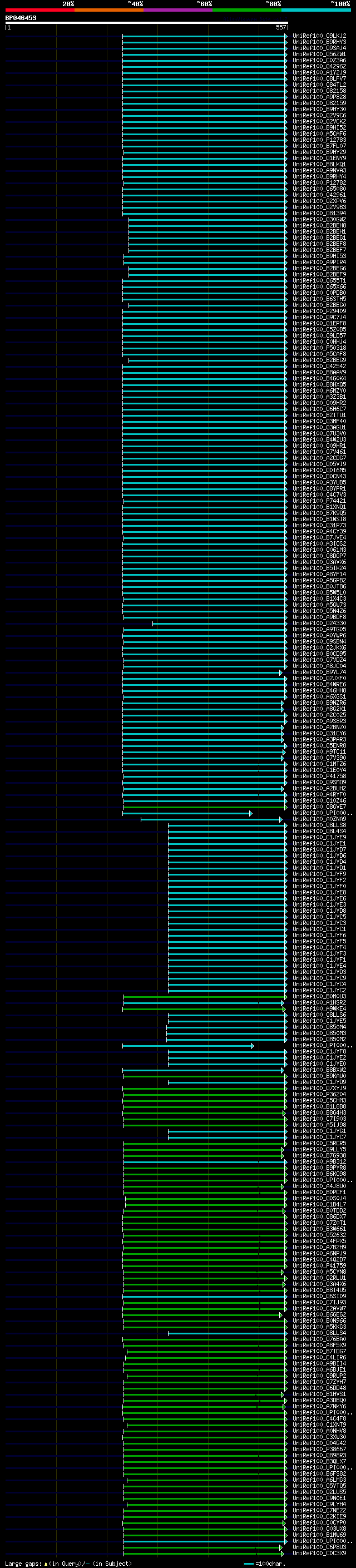Click hit label UniRef100_Q8LFV7
Image resolution: width=356 pixels, height=1568 pixels.
(319, 78)
